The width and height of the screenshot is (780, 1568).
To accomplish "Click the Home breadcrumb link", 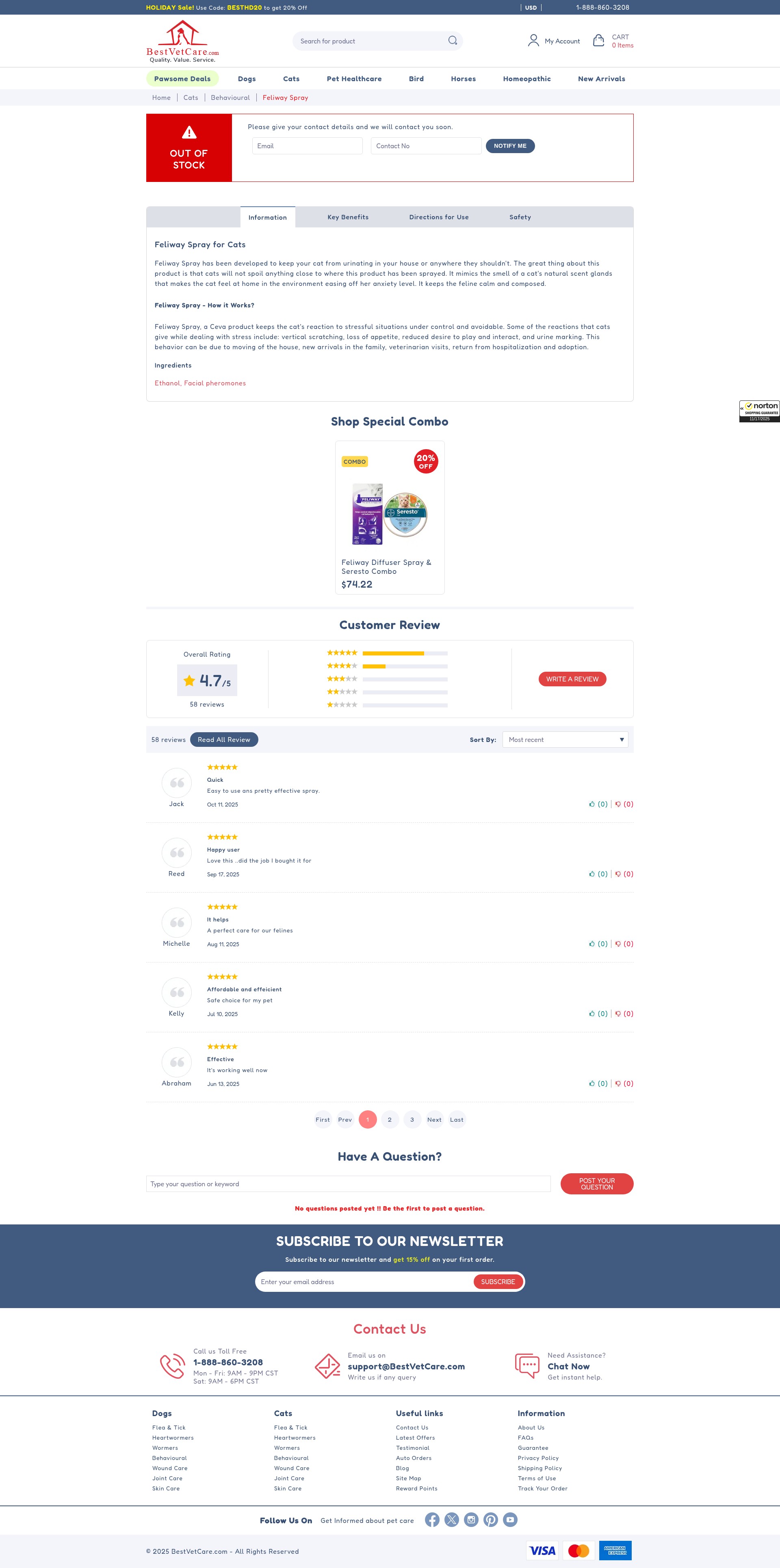I will tap(161, 97).
